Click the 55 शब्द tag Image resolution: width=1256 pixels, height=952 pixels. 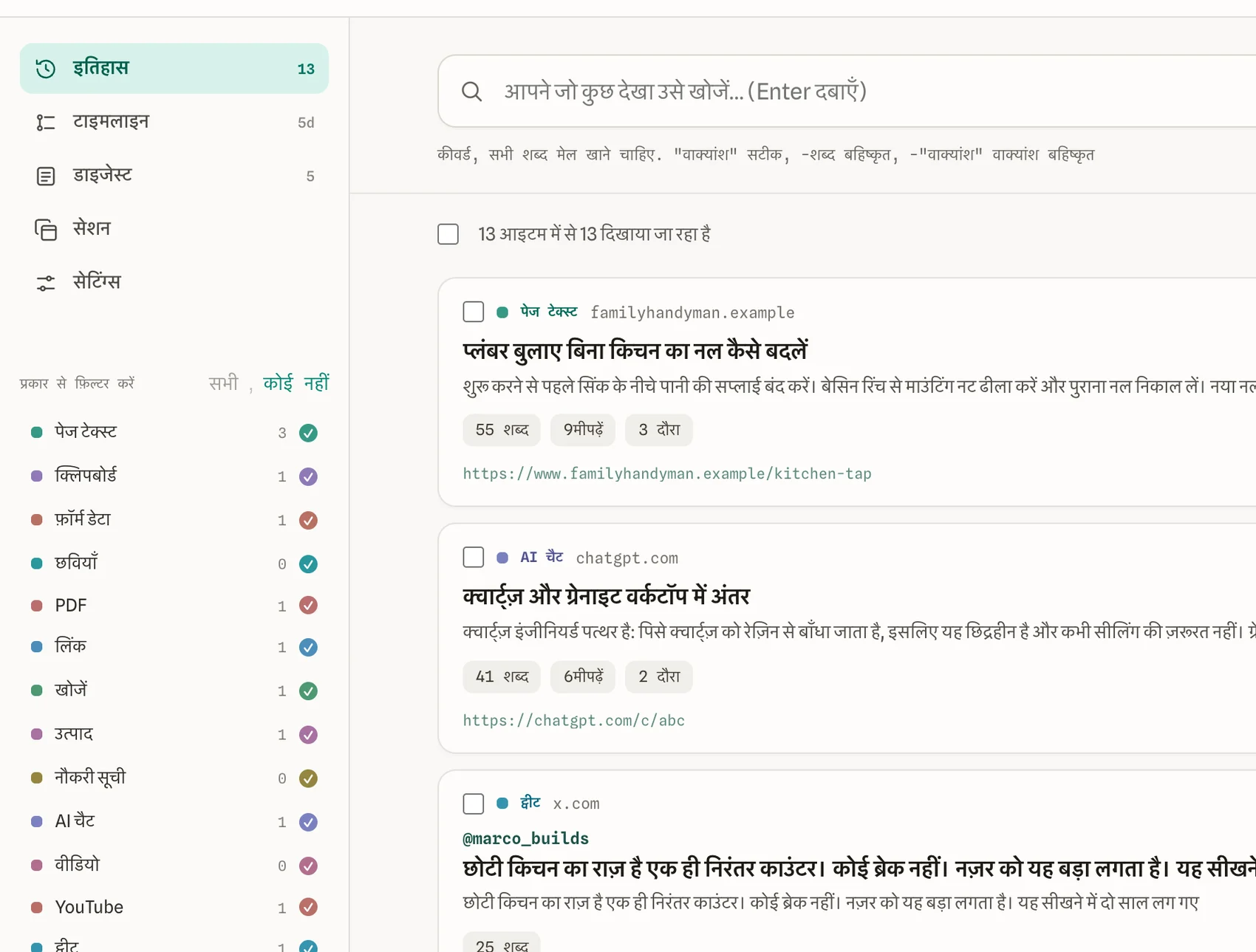pyautogui.click(x=502, y=430)
